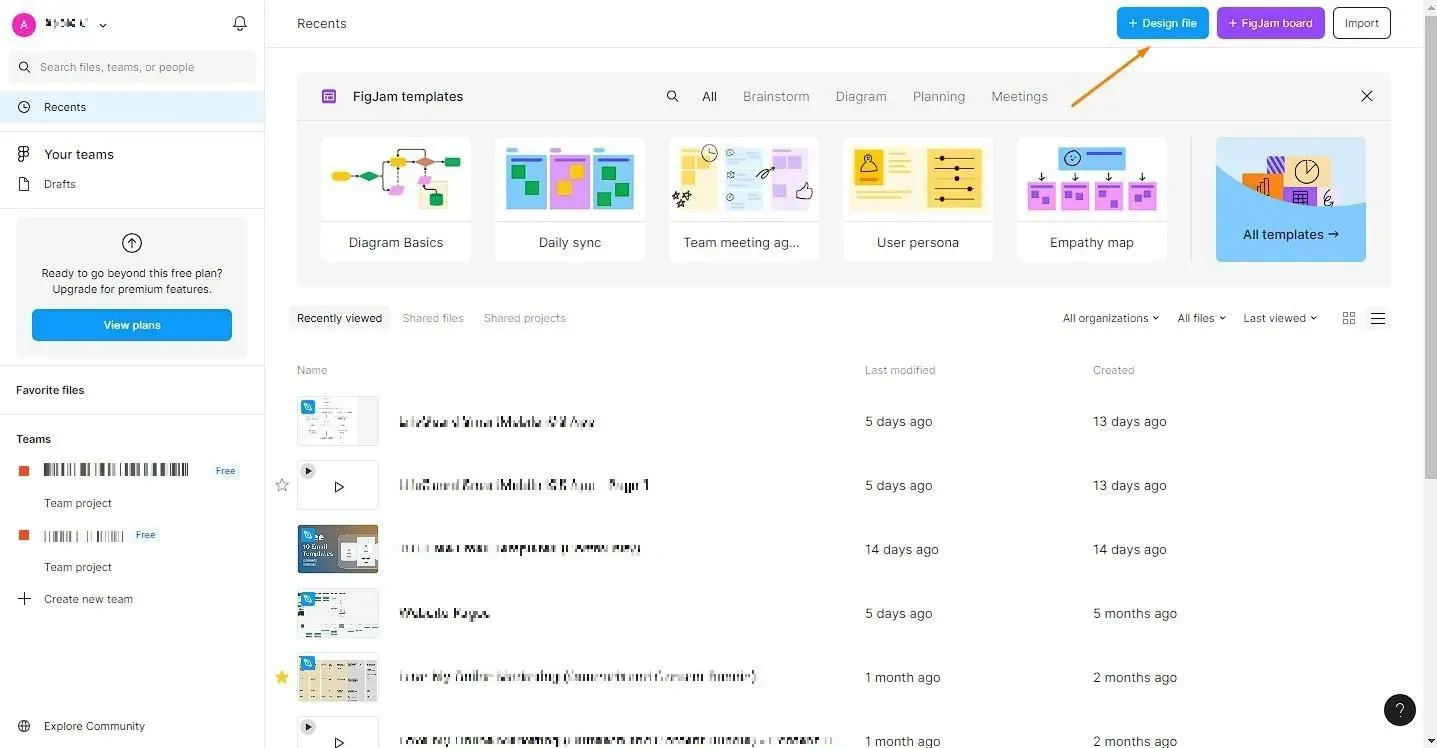The height and width of the screenshot is (748, 1437).
Task: Click the View plans button
Action: (132, 325)
